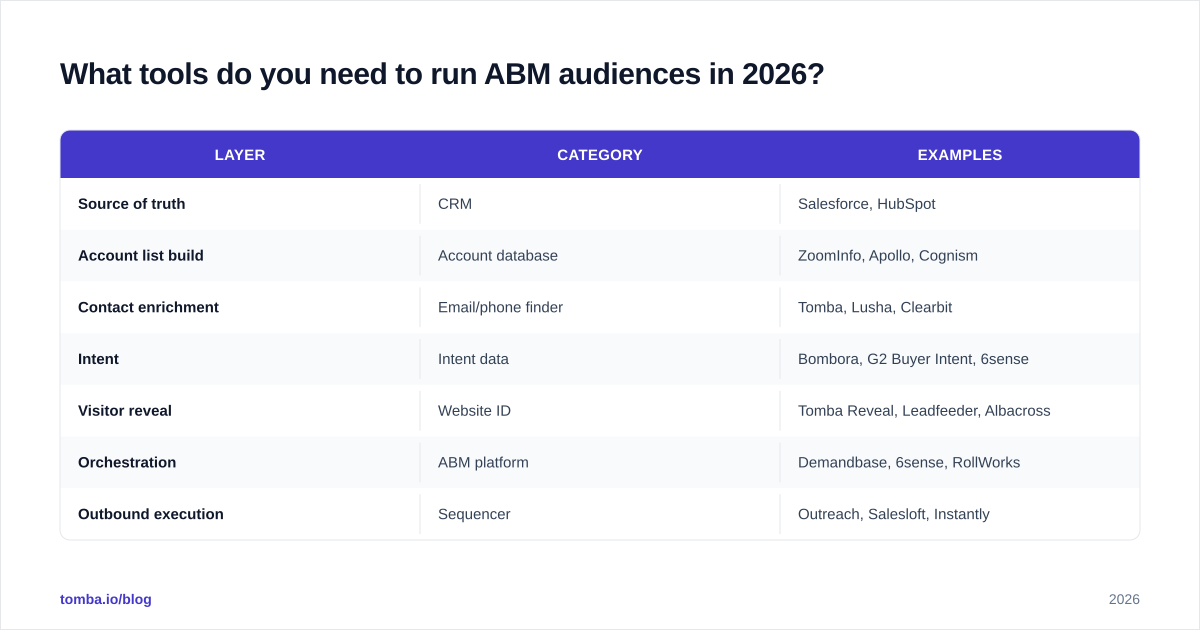Click the ABM audiences 2026 title heading
This screenshot has width=1200, height=630.
click(442, 74)
